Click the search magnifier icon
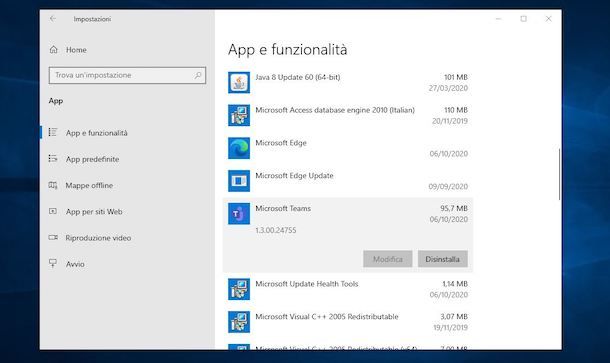This screenshot has height=363, width=610. pos(198,75)
